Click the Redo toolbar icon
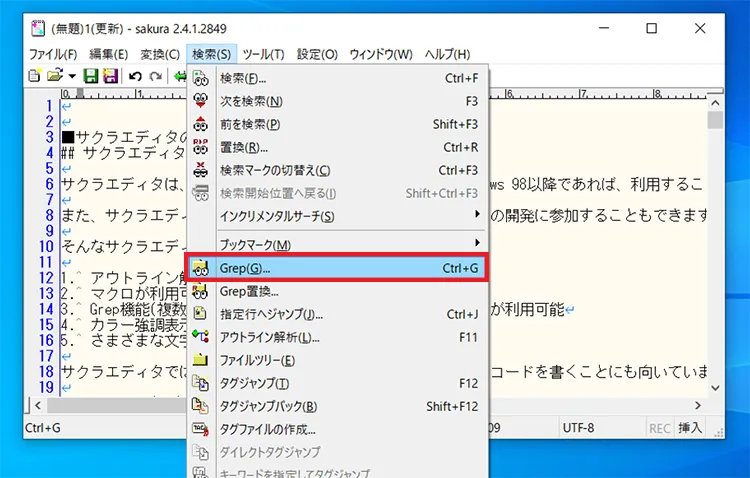 click(x=155, y=76)
